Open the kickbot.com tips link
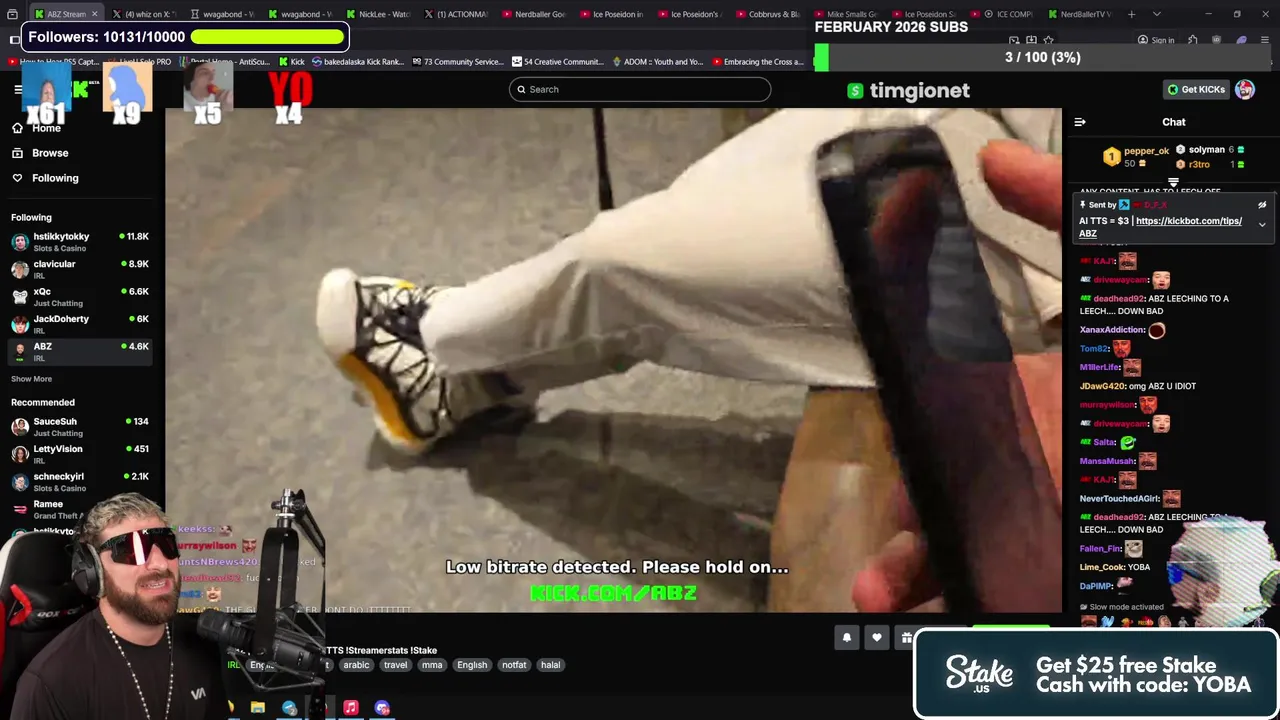This screenshot has width=1280, height=720. [1161, 227]
